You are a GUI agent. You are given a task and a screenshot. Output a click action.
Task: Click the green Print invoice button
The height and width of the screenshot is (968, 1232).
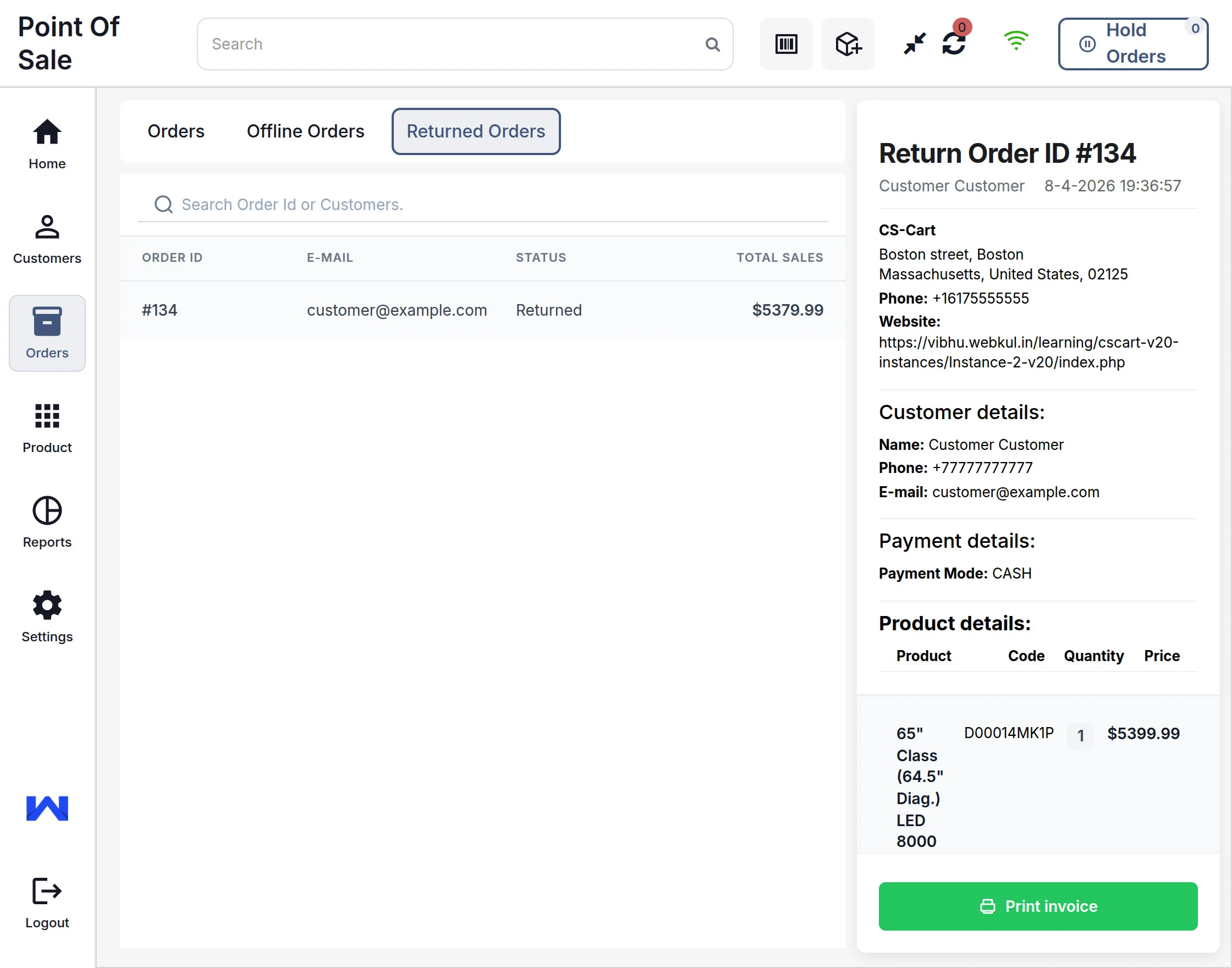click(x=1038, y=906)
